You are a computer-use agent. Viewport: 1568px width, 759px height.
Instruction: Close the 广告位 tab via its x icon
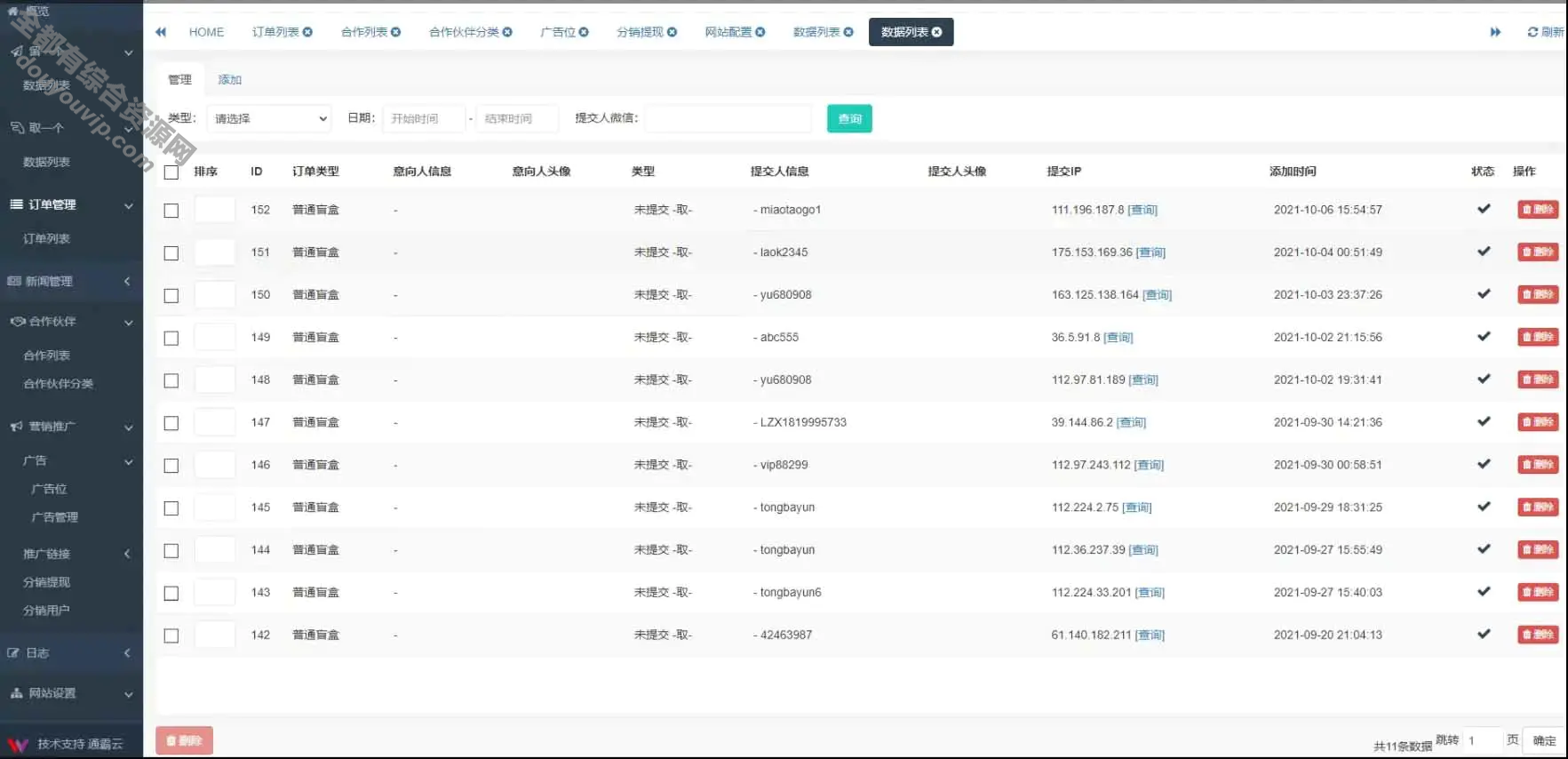pyautogui.click(x=584, y=32)
